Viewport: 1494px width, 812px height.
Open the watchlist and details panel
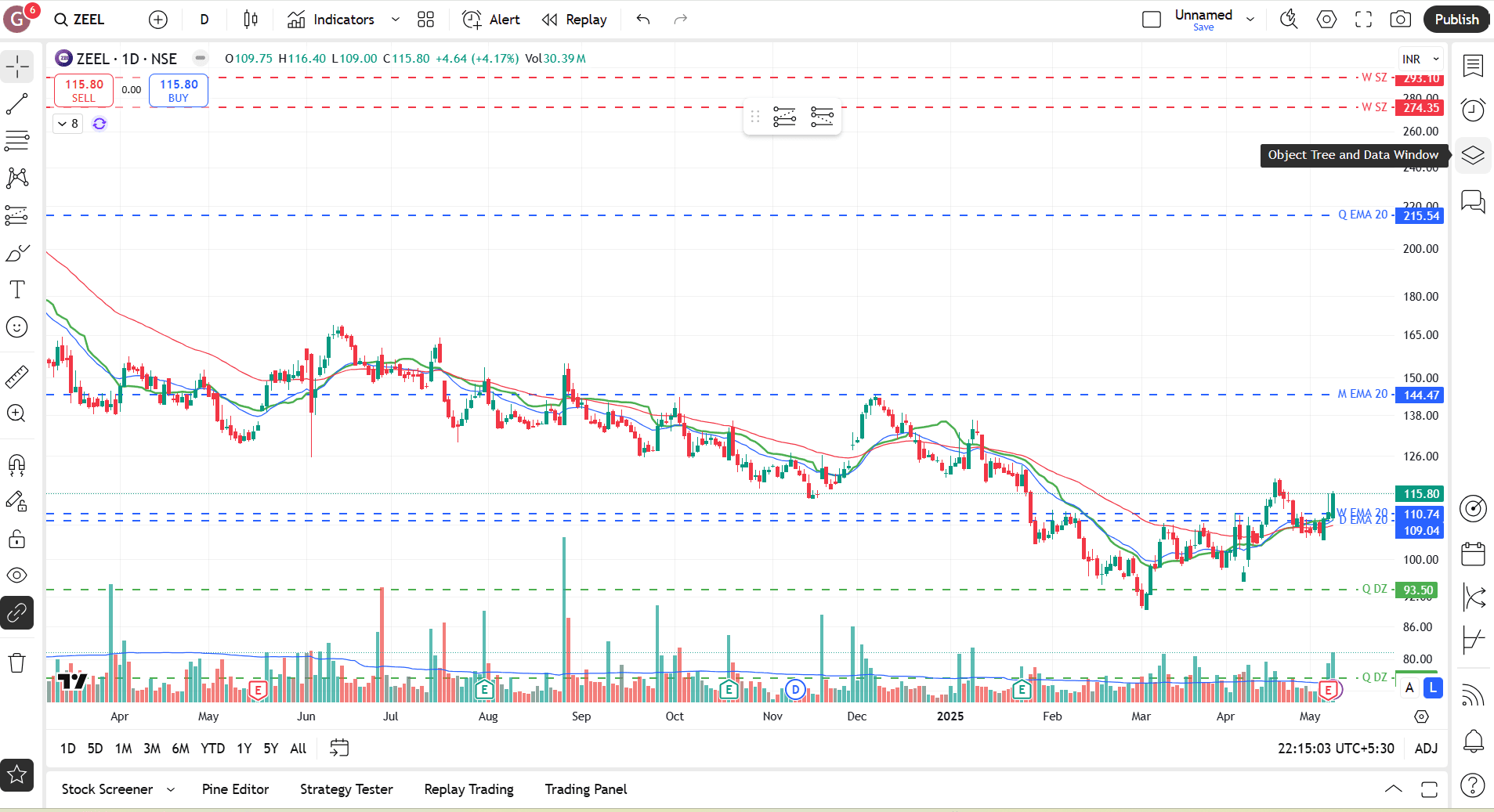pos(1473,67)
